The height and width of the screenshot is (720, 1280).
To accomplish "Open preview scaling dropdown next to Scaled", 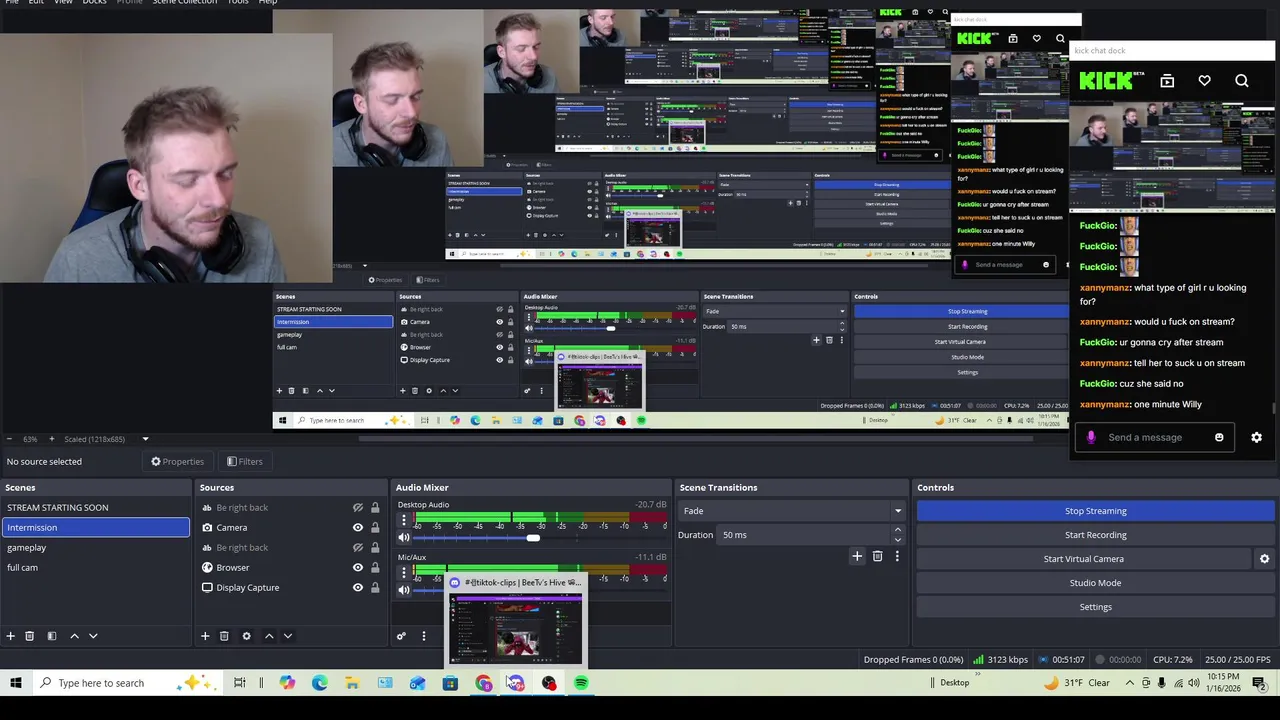I will click(x=145, y=439).
